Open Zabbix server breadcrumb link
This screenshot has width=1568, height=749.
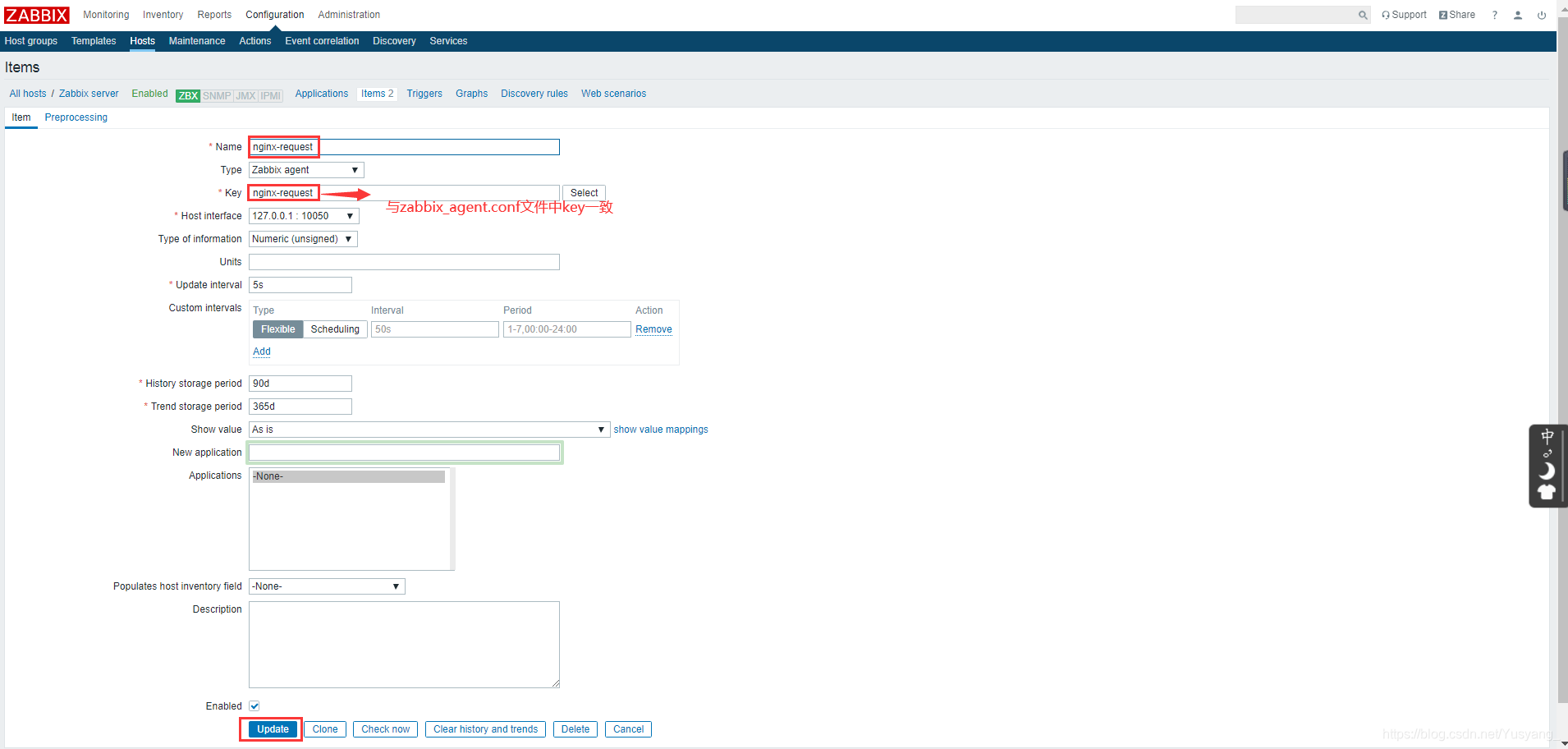[x=89, y=94]
